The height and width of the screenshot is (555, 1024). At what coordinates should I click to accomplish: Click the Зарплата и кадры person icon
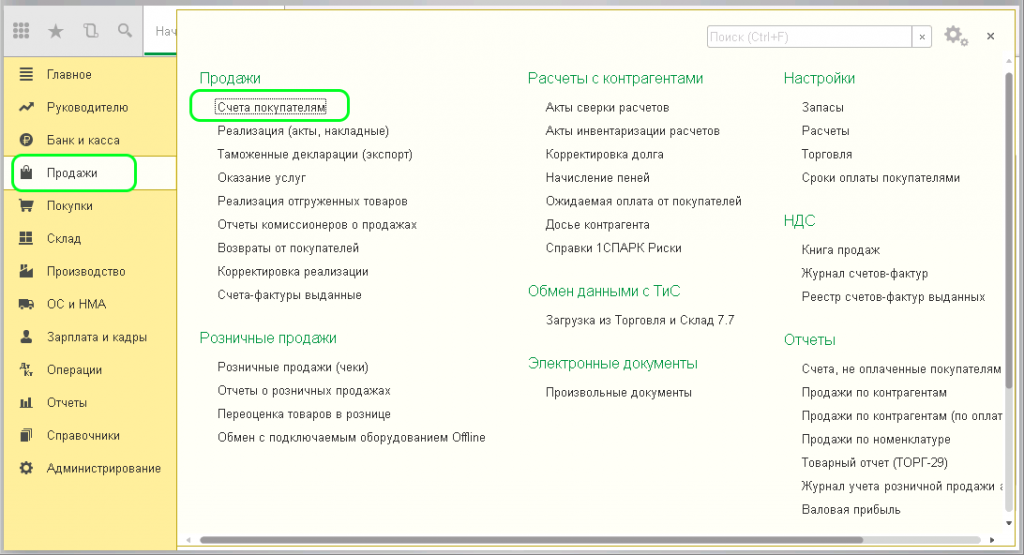(26, 337)
